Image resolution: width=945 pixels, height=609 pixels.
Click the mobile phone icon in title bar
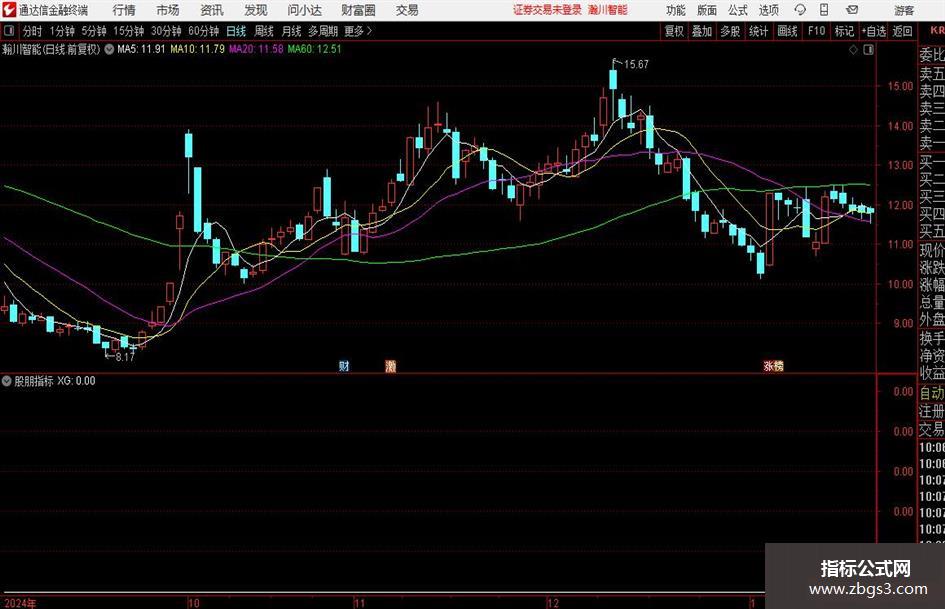tap(824, 10)
